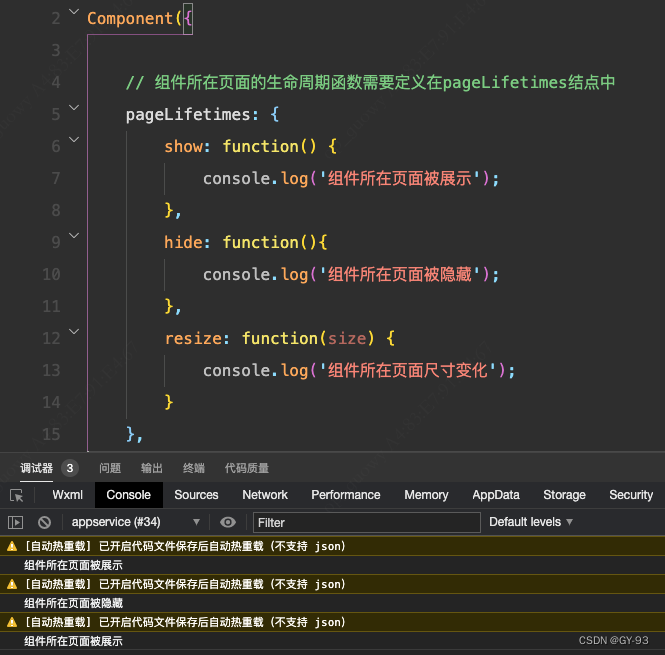Open the AppData tab
Viewport: 665px width, 655px height.
[496, 495]
